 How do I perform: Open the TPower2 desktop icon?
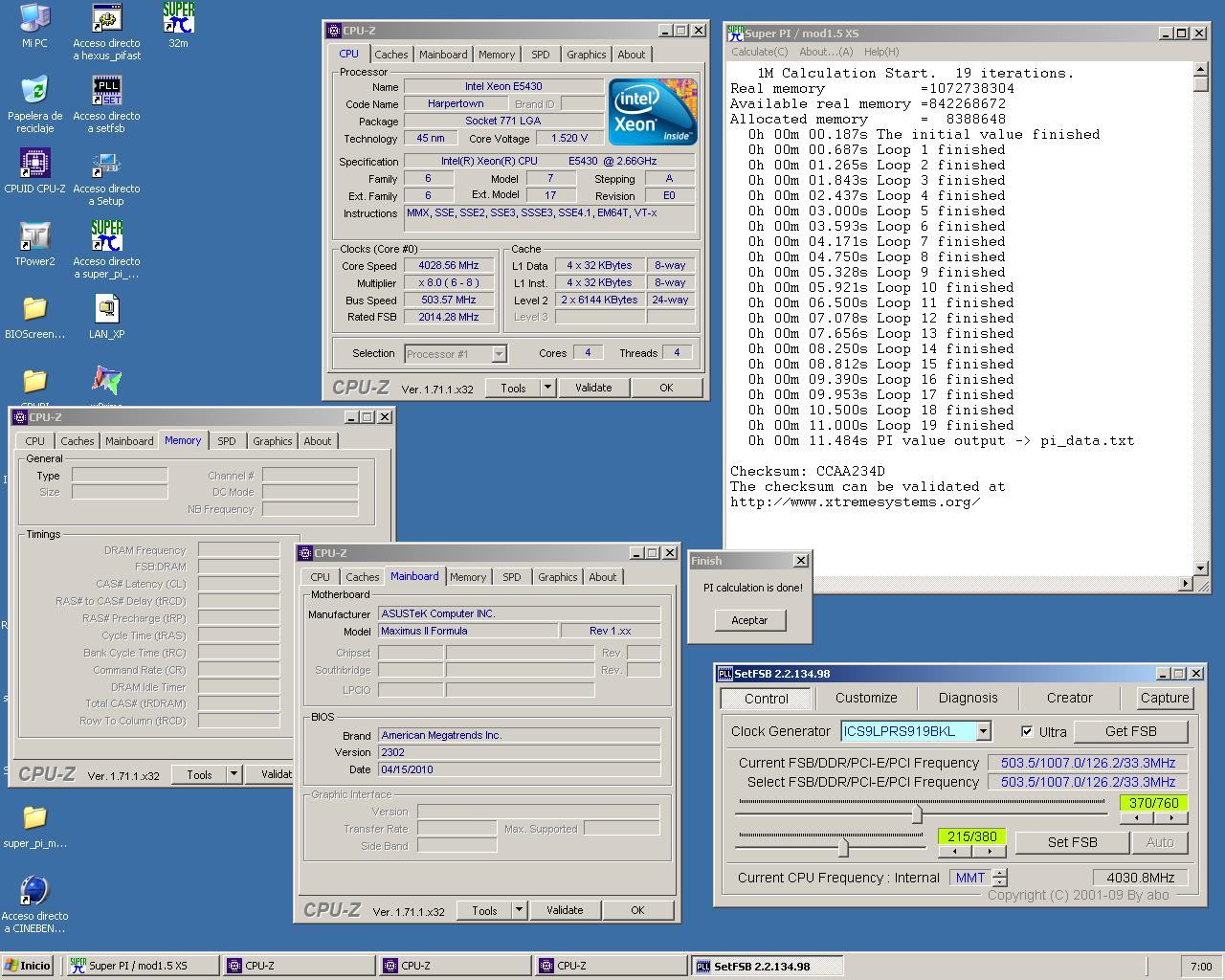coord(34,236)
